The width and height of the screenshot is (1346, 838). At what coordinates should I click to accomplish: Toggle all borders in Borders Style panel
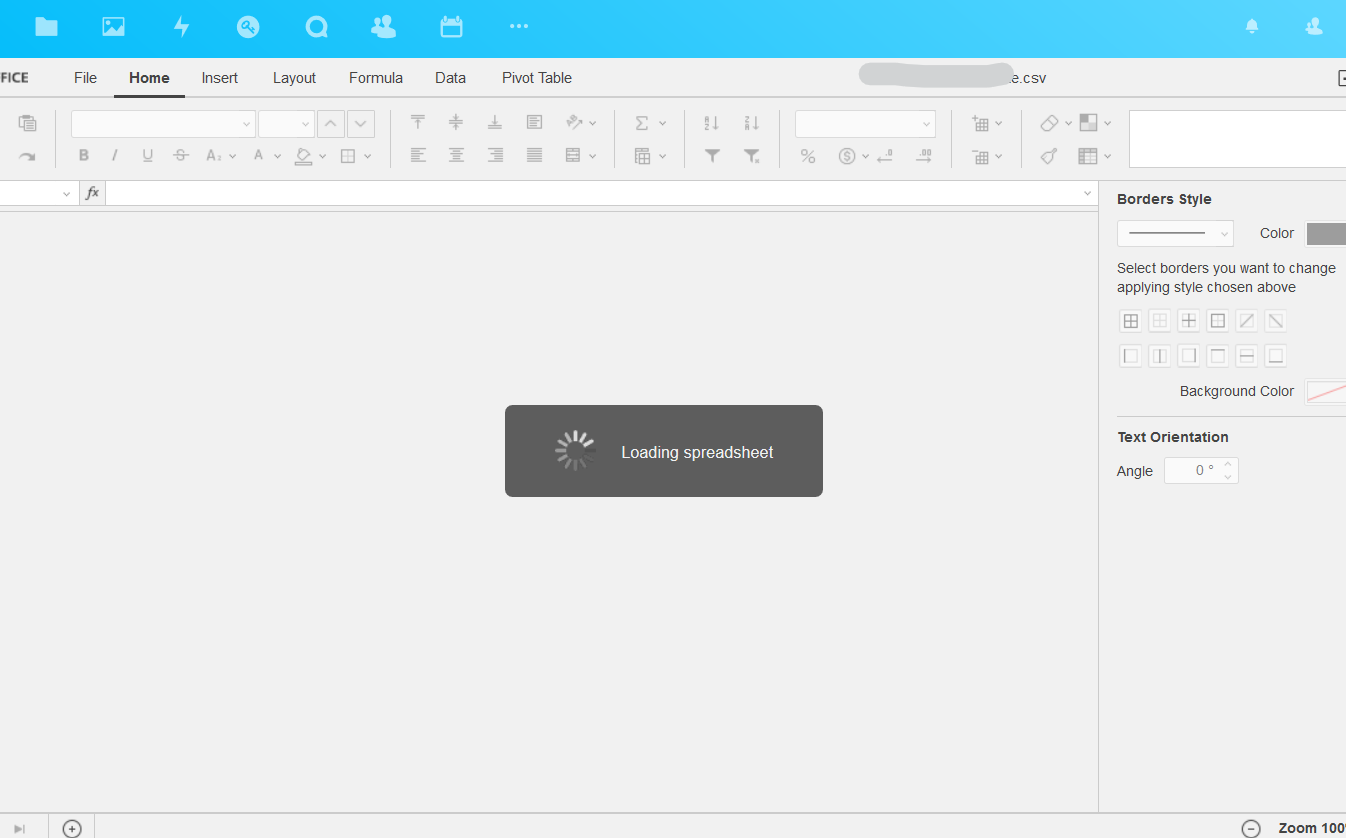[1130, 320]
